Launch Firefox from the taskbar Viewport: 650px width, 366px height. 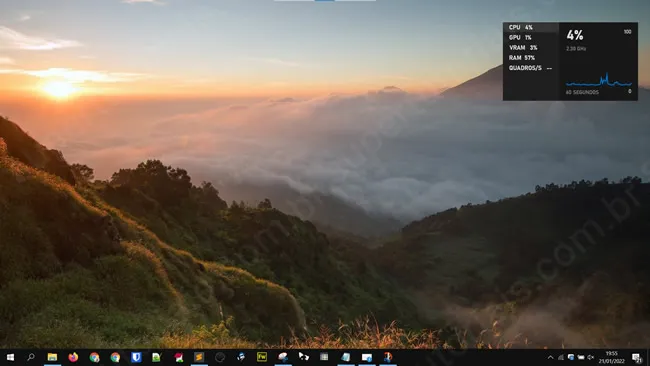pyautogui.click(x=73, y=357)
